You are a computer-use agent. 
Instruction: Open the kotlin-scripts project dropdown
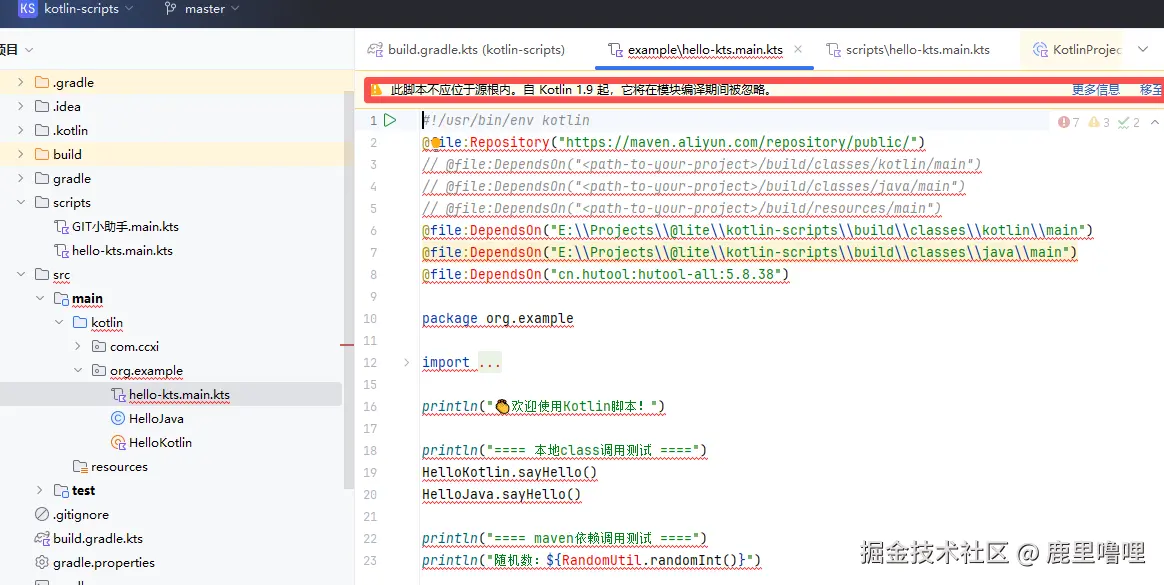tap(88, 9)
